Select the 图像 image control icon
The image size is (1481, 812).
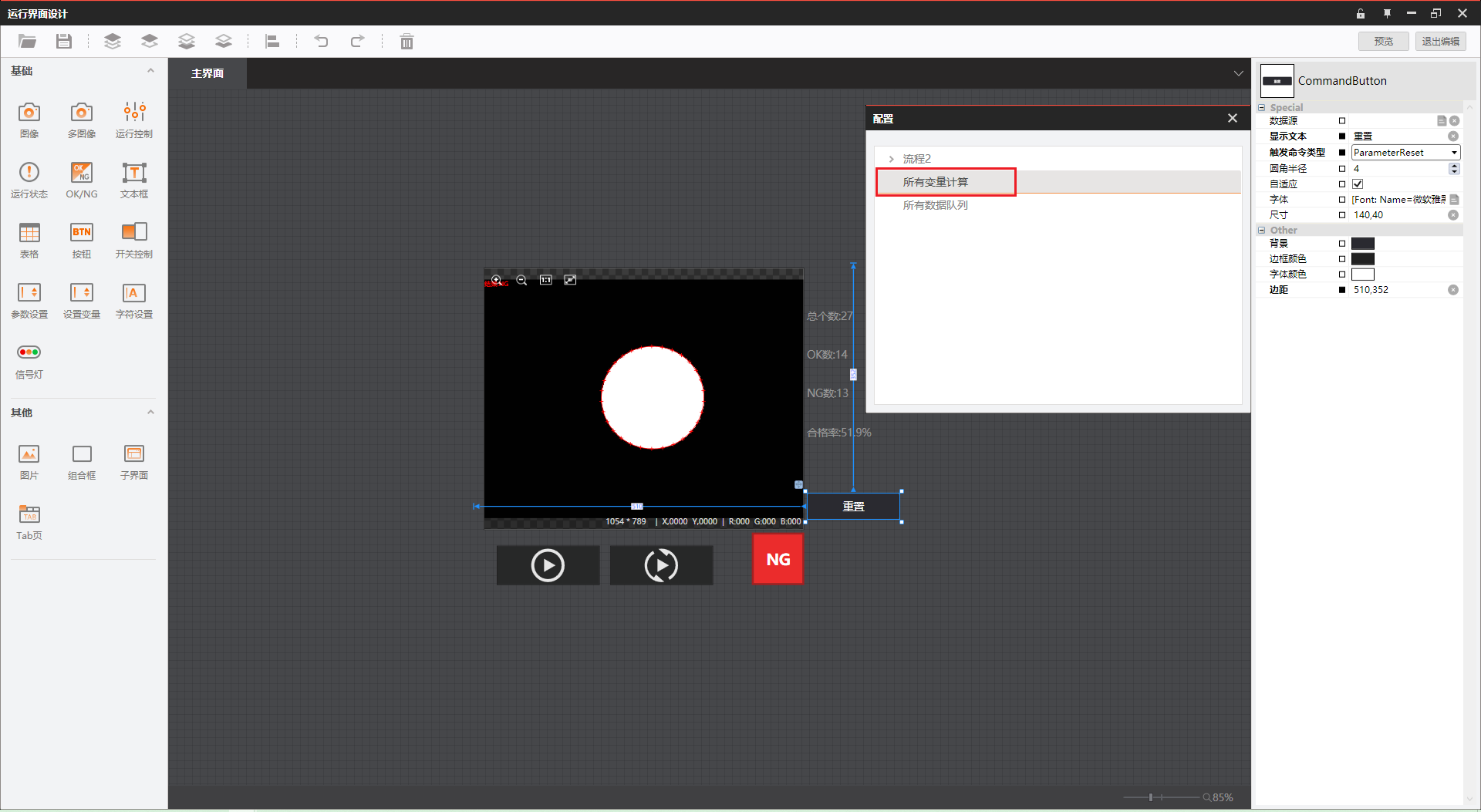click(x=29, y=113)
